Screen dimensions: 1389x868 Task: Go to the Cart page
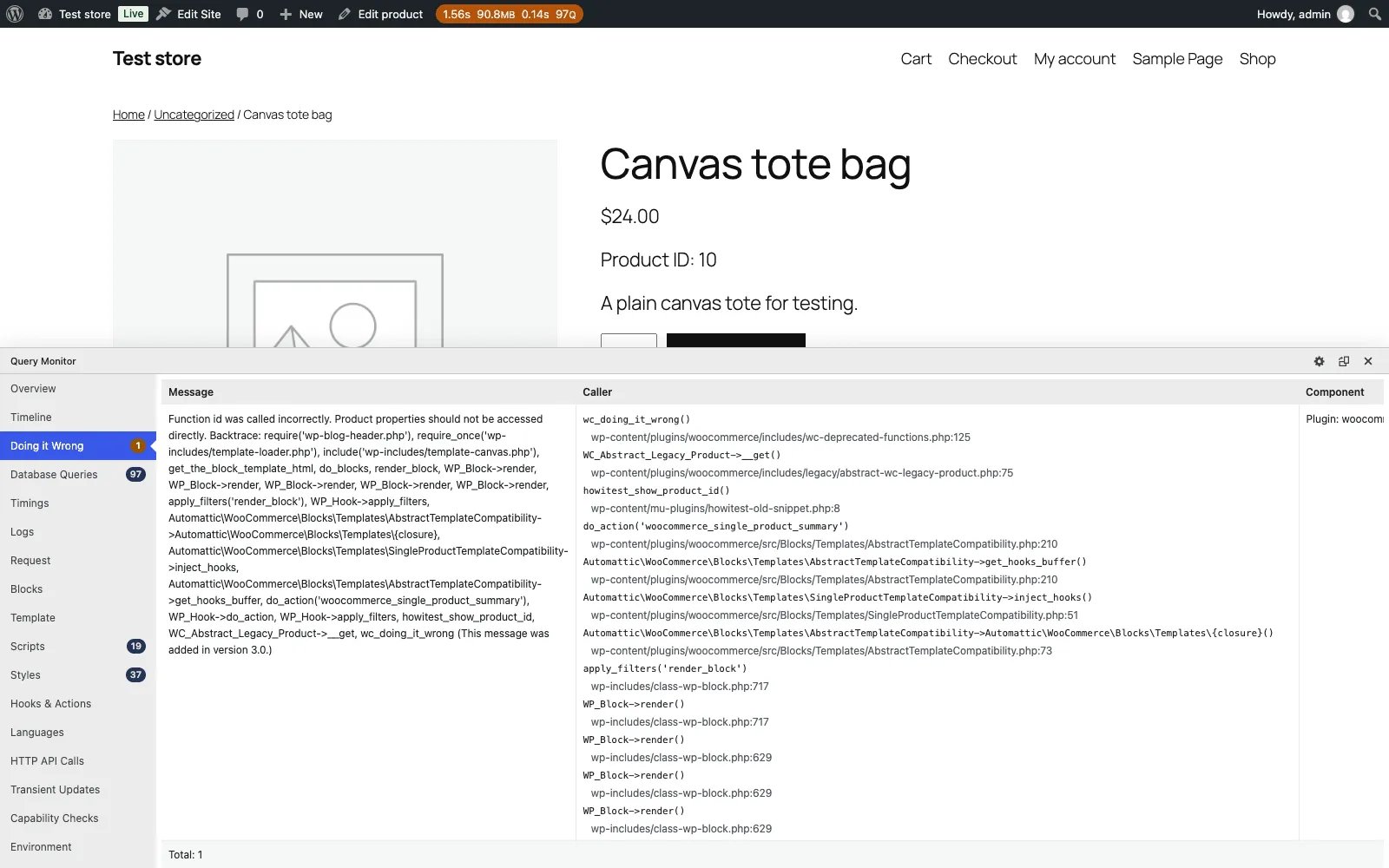click(x=916, y=59)
